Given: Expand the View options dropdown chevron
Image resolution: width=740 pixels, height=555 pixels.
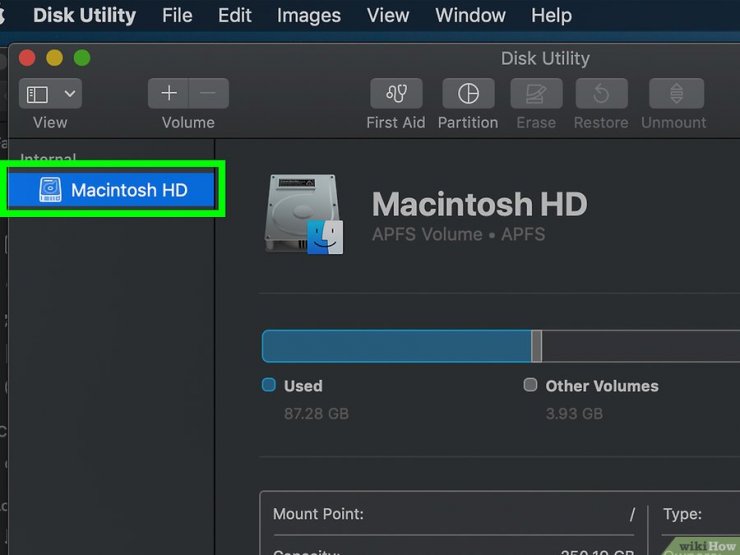Looking at the screenshot, I should tap(70, 94).
